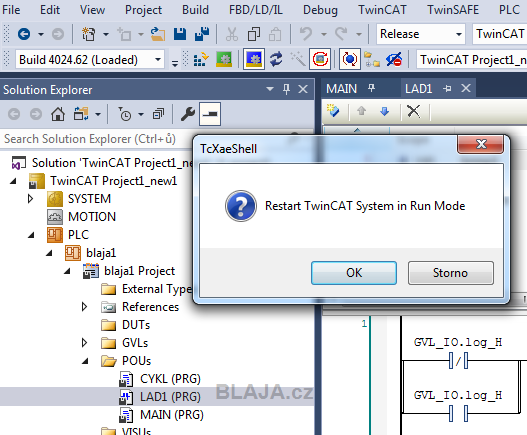Click the Restart TwinCAT Run Mode icon

(224, 60)
